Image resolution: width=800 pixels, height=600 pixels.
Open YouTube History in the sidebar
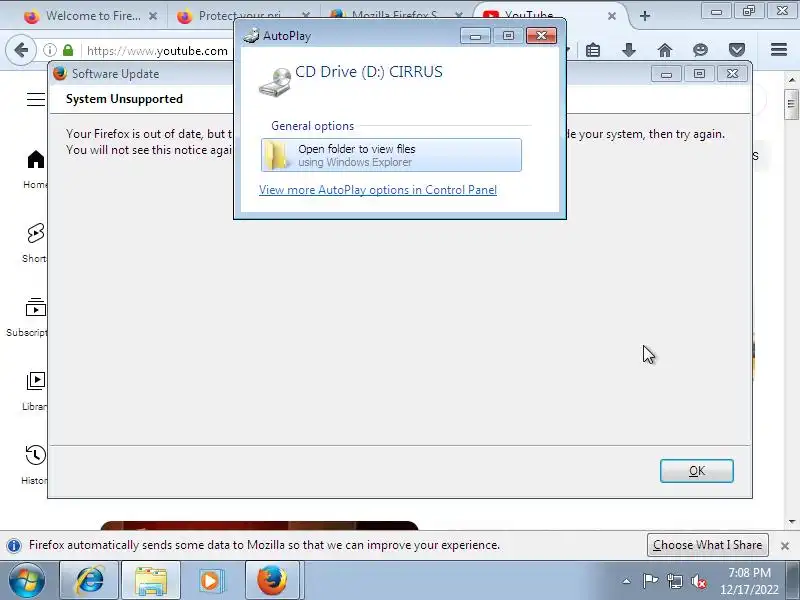point(34,465)
